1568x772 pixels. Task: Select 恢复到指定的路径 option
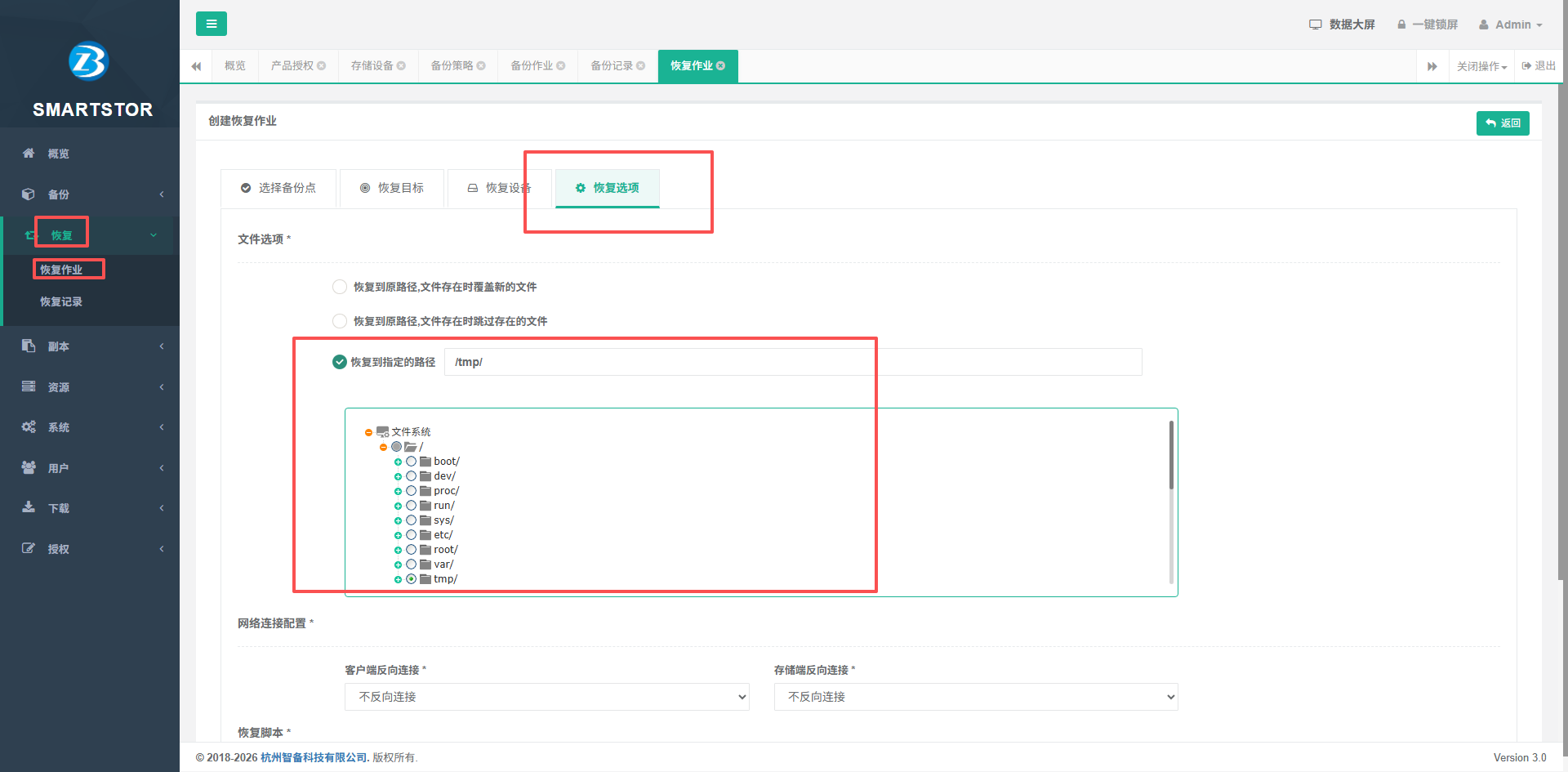tap(340, 362)
